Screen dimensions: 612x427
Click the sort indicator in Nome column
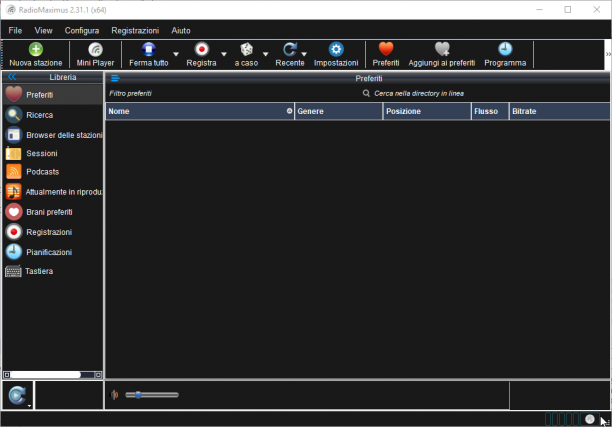[x=289, y=111]
